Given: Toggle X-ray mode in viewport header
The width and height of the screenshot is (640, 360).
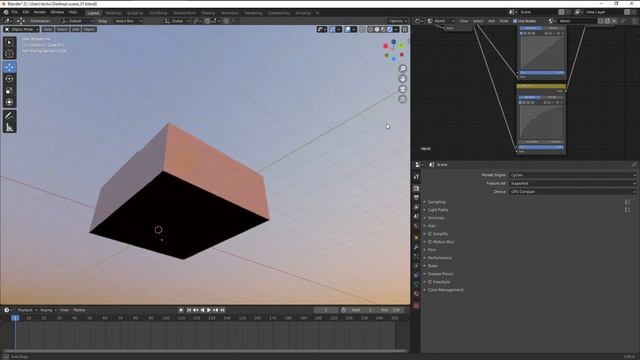Looking at the screenshot, I should 362,29.
